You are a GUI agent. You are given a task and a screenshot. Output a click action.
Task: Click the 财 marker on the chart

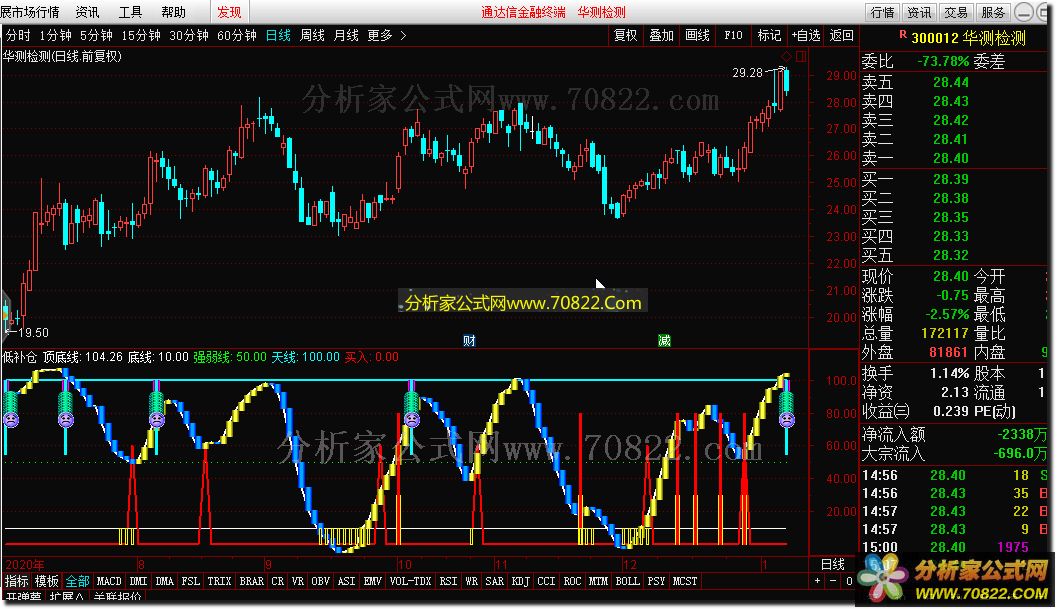click(x=469, y=341)
